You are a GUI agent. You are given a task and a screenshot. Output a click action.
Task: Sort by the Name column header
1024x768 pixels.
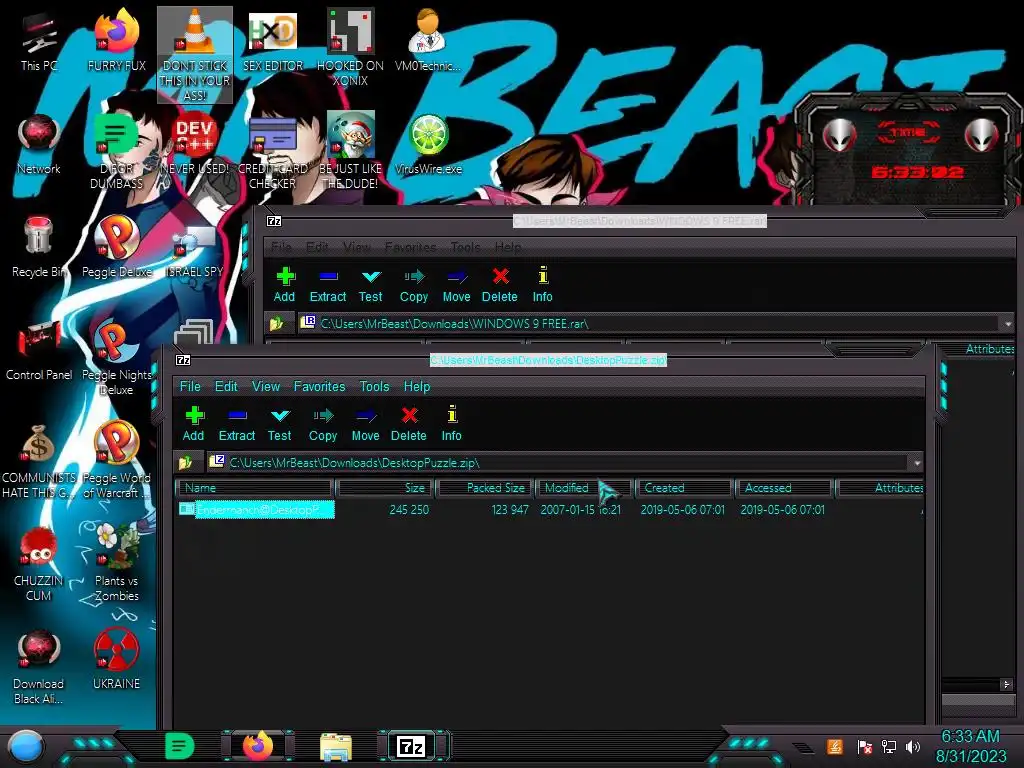(255, 488)
